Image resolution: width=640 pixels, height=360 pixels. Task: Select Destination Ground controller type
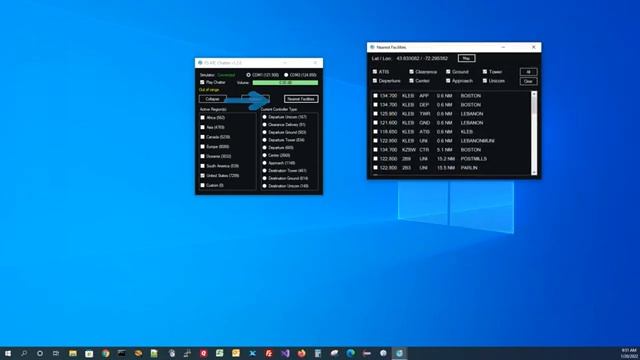tap(264, 178)
